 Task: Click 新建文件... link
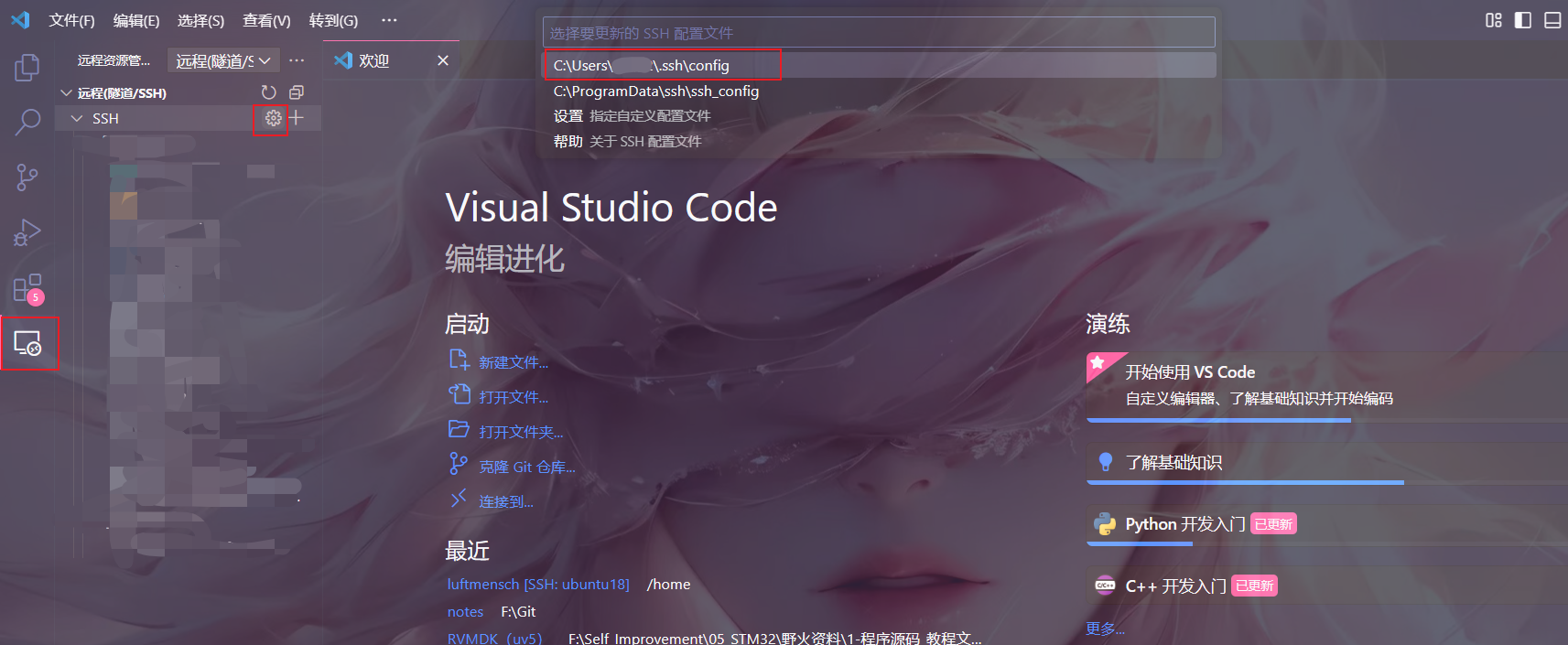[514, 362]
